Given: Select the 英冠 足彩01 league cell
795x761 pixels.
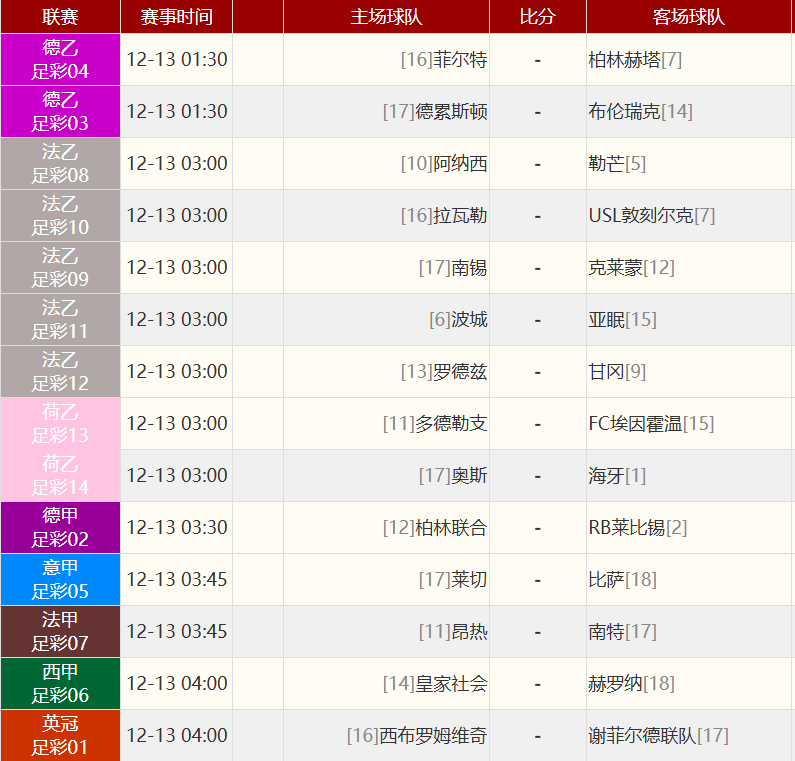Looking at the screenshot, I should [x=60, y=735].
